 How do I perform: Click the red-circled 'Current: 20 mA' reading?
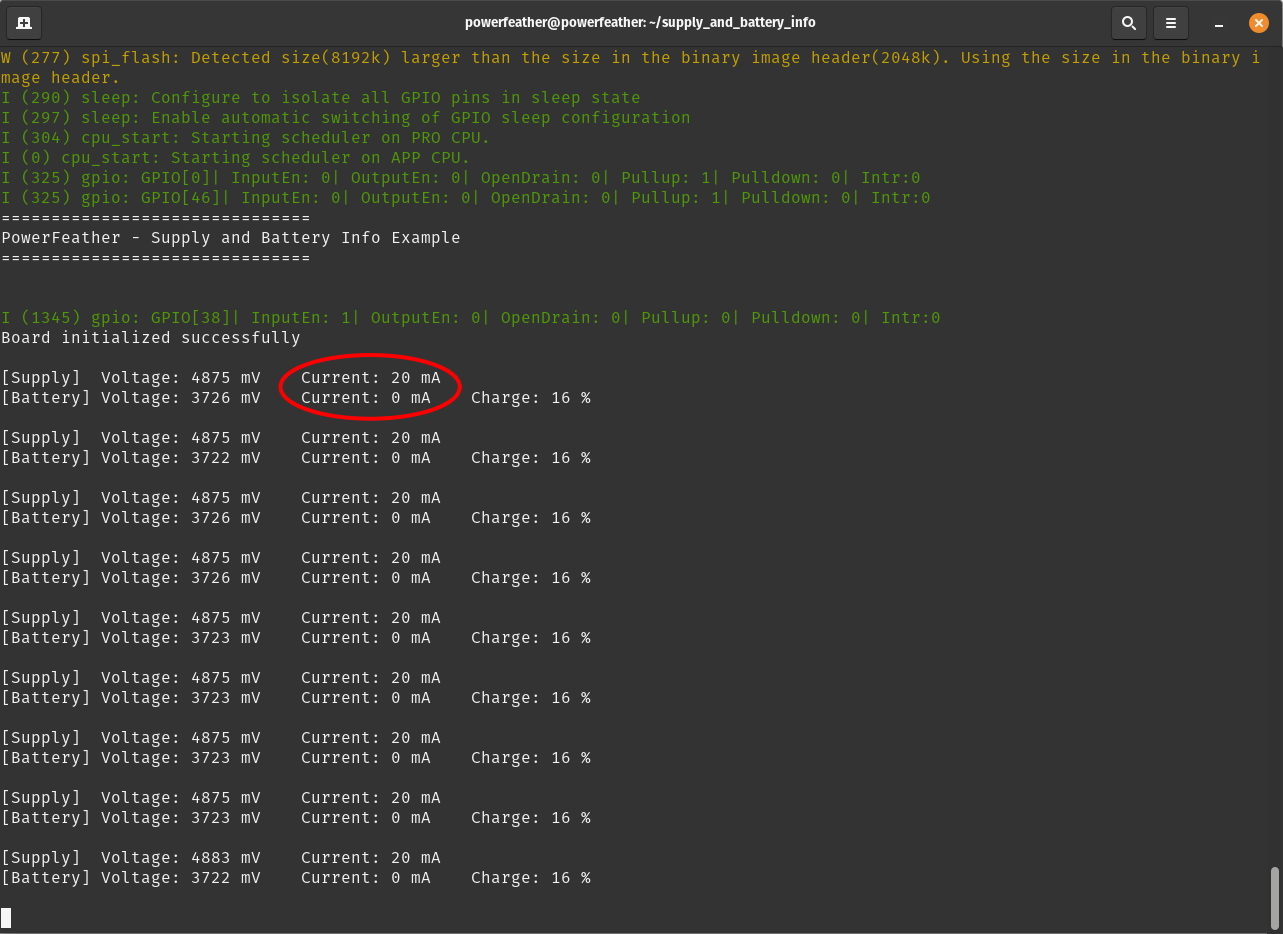(x=370, y=378)
